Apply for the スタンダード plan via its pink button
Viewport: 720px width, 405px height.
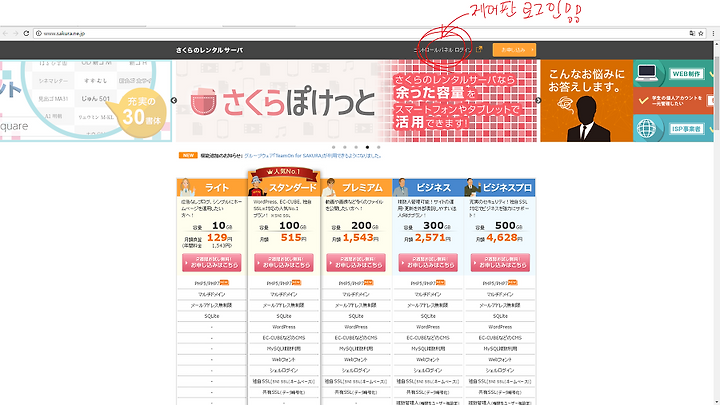click(x=284, y=263)
